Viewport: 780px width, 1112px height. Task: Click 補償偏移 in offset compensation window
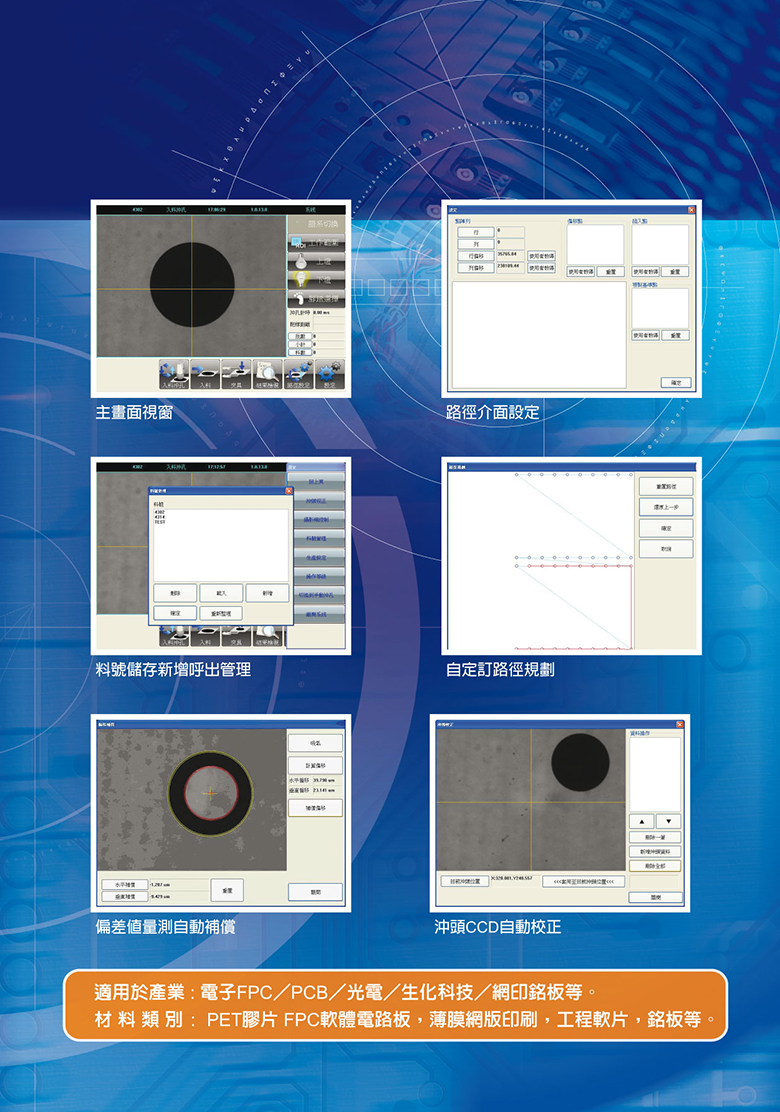tap(316, 808)
